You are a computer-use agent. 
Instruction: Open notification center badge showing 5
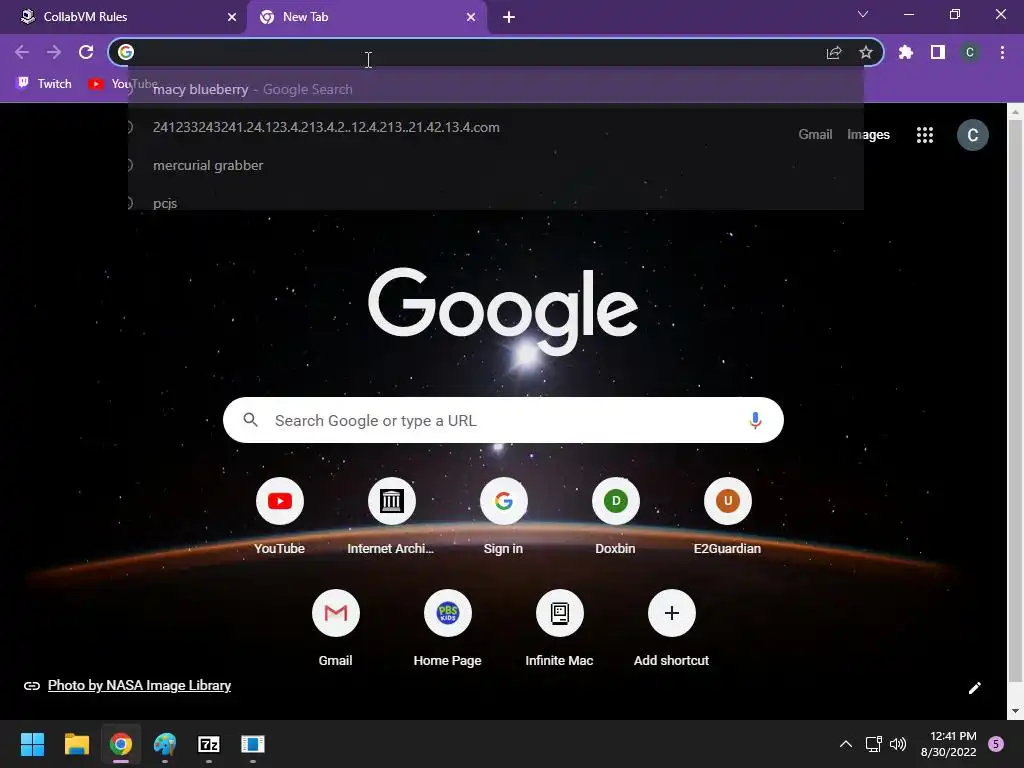click(x=996, y=744)
